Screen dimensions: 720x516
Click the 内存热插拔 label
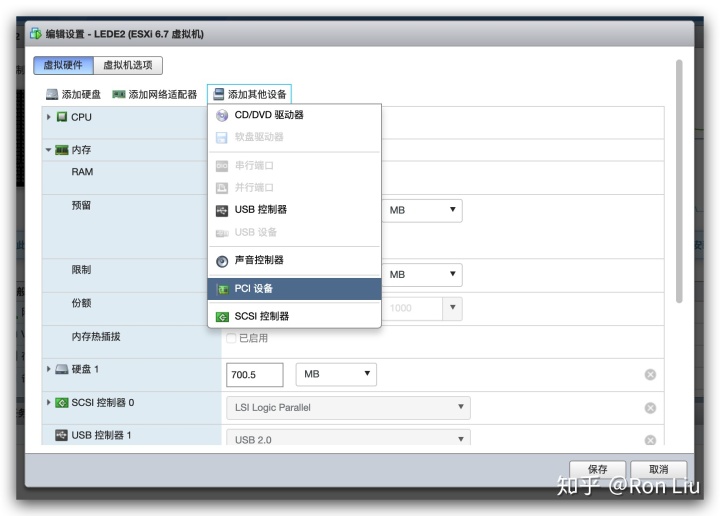pyautogui.click(x=96, y=337)
